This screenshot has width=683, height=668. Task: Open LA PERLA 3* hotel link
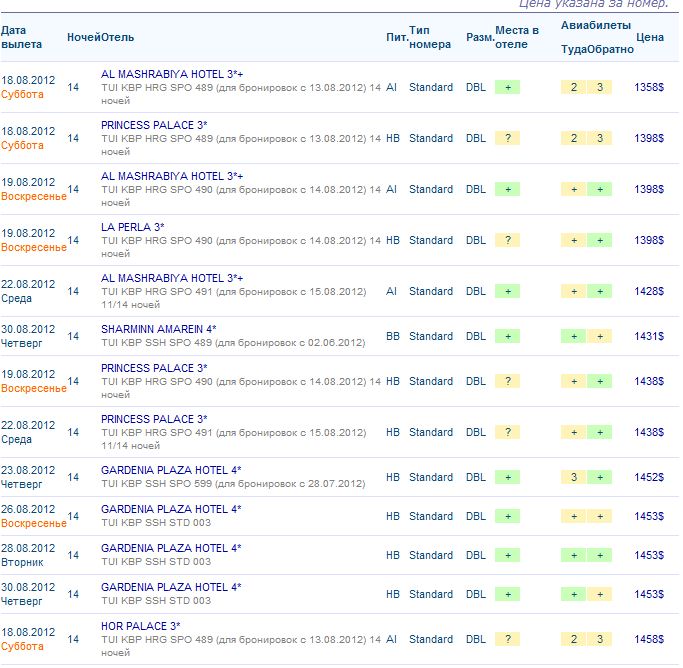click(x=132, y=227)
